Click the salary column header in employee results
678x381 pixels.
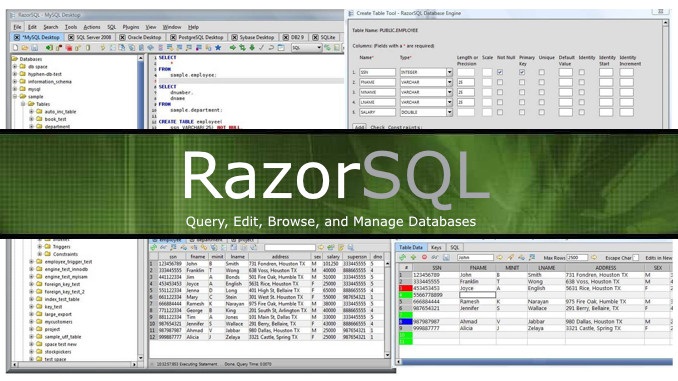click(333, 256)
